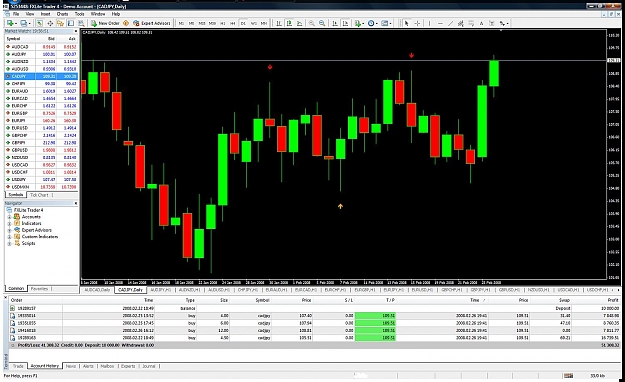Open the Indicators list dropdown
This screenshot has height=382, width=625.
(x=359, y=23)
